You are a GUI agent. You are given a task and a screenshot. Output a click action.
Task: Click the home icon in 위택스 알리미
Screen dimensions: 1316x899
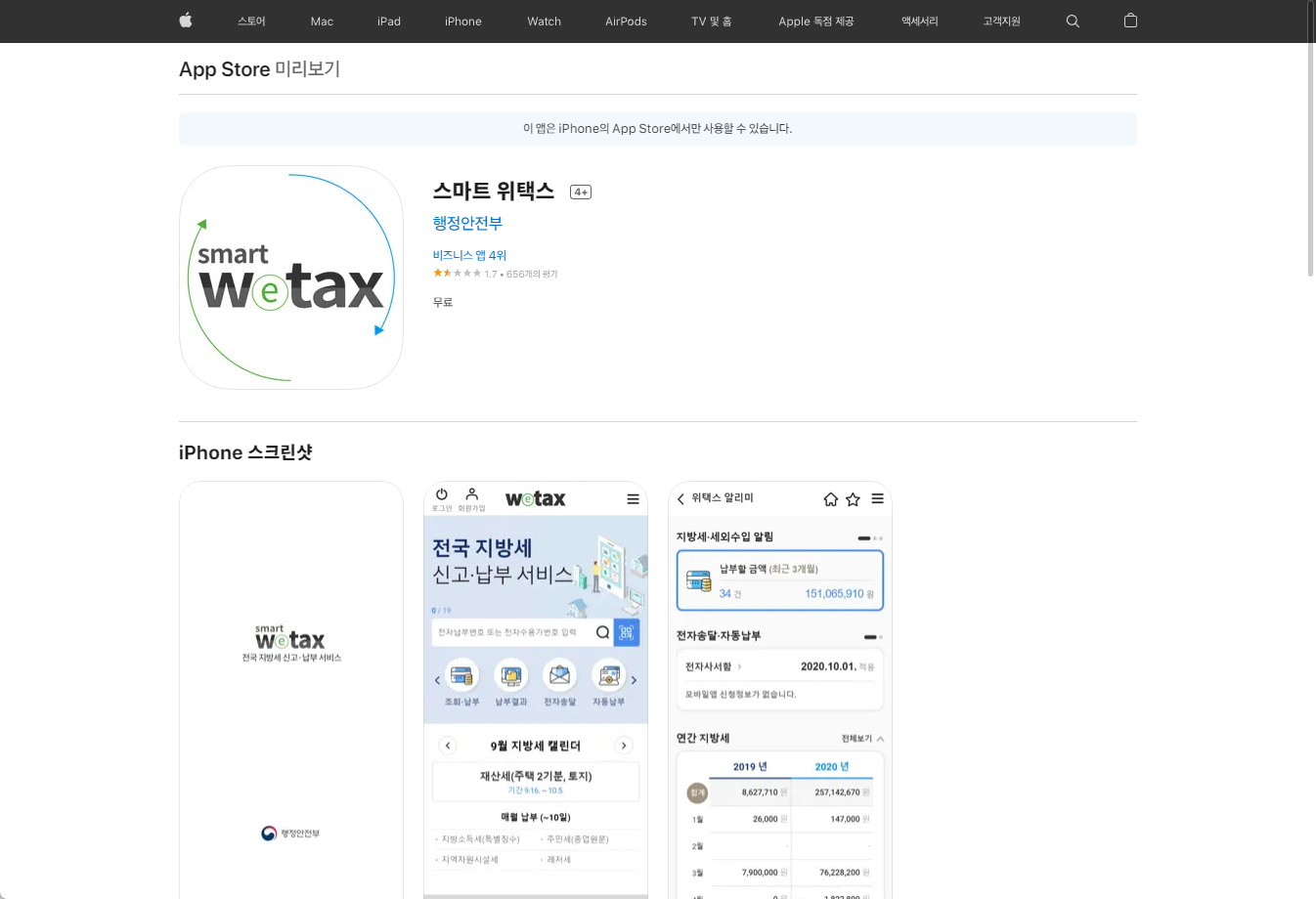[831, 499]
